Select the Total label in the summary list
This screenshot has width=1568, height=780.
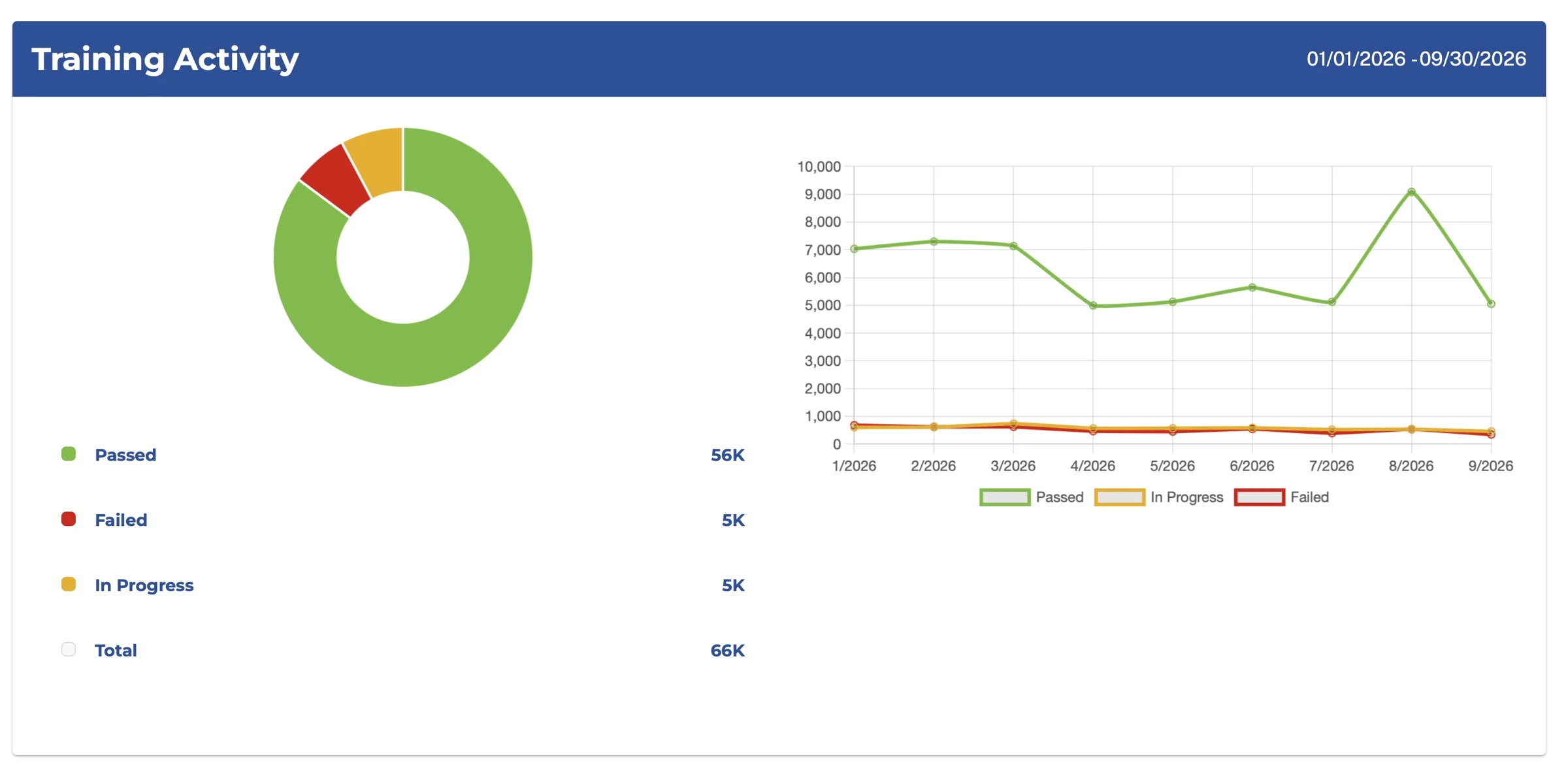click(x=116, y=651)
